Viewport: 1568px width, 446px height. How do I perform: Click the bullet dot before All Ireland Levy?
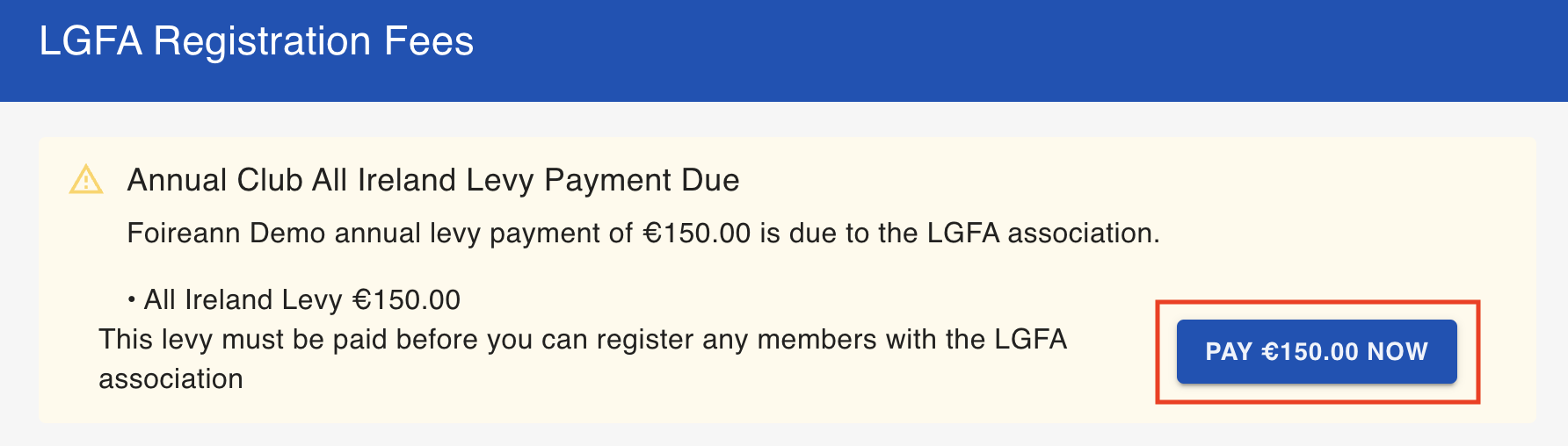click(x=132, y=300)
